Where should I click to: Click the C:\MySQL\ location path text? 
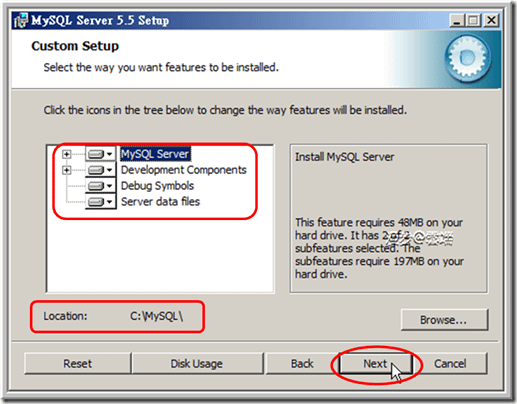tap(157, 316)
